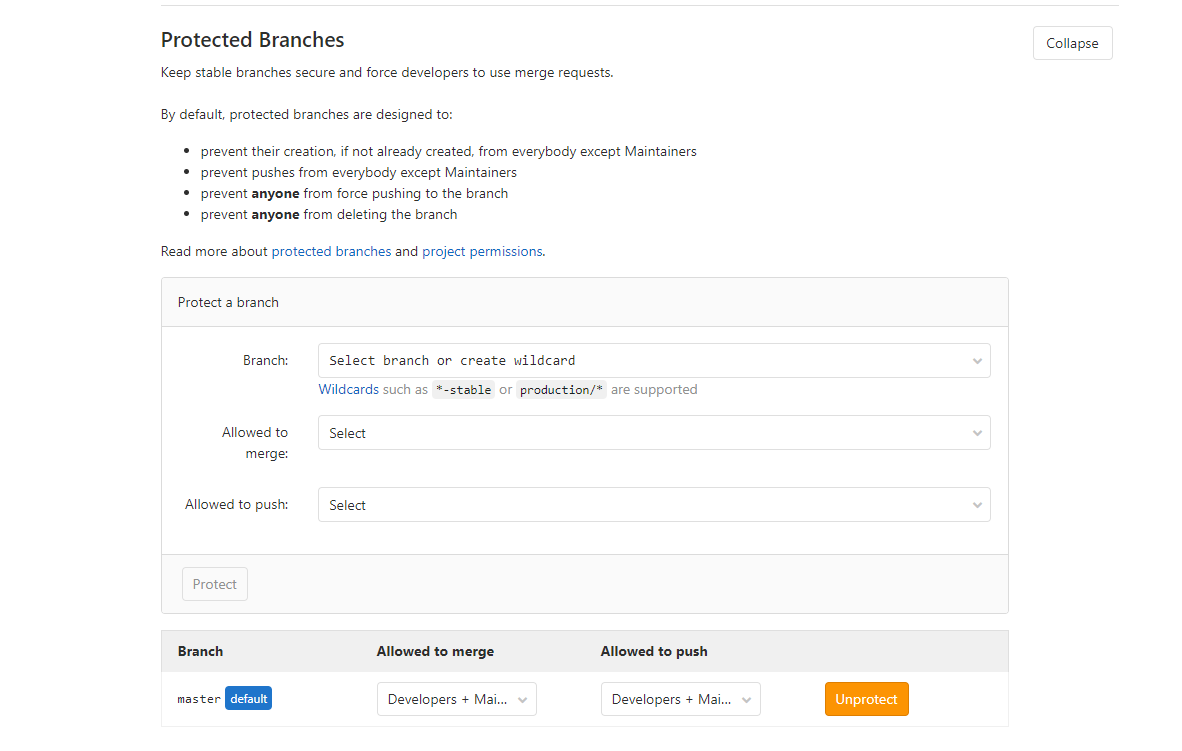1182x751 pixels.
Task: Collapse the Protected Branches section
Action: (x=1072, y=43)
